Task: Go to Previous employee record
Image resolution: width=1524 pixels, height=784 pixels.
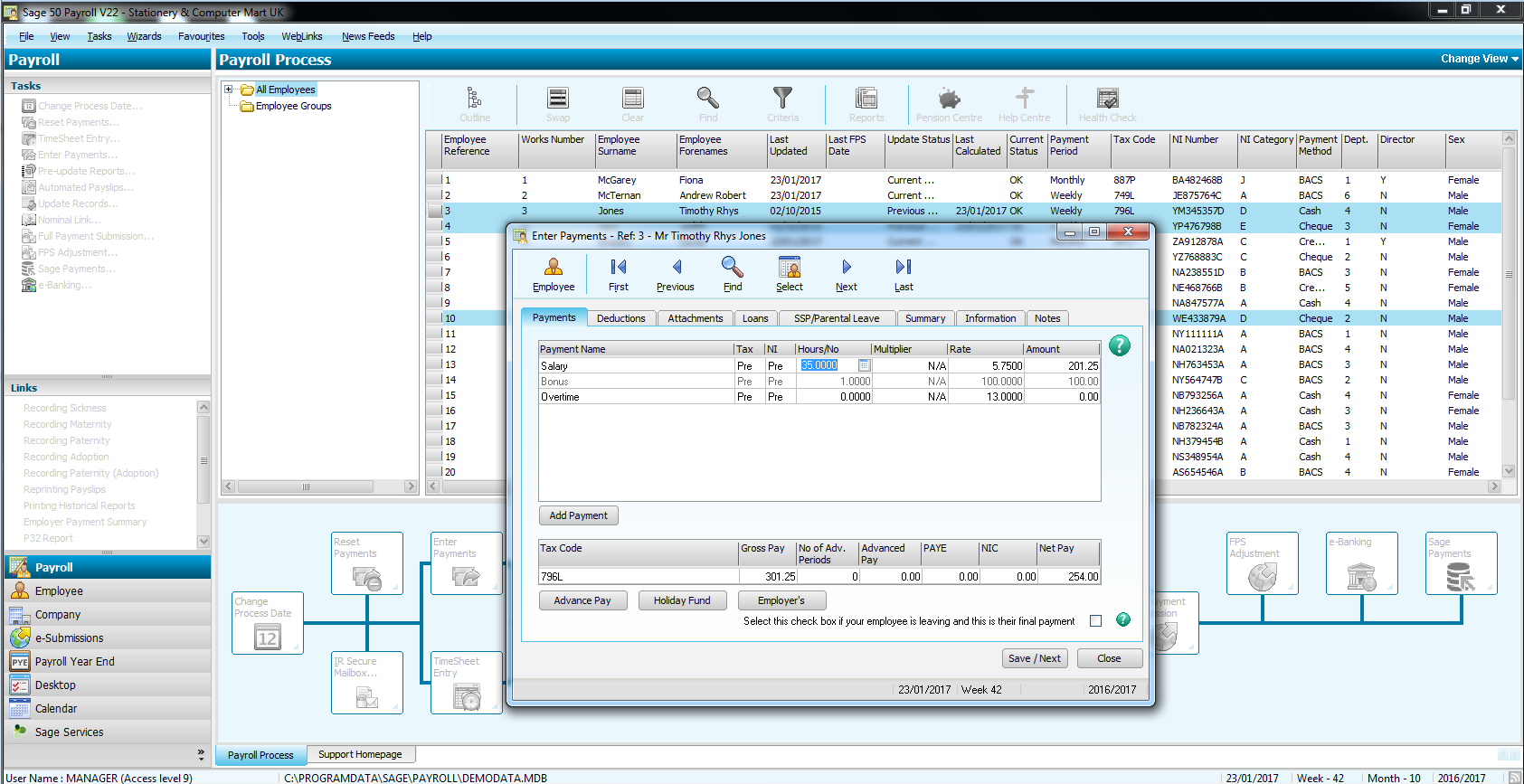Action: tap(675, 274)
